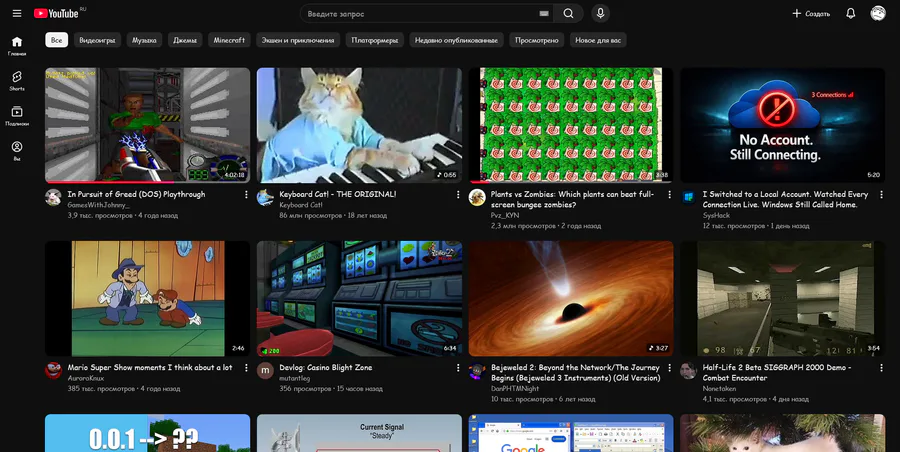Open more options for Half-Life 2 Beta video
This screenshot has height=452, width=900.
click(x=881, y=368)
